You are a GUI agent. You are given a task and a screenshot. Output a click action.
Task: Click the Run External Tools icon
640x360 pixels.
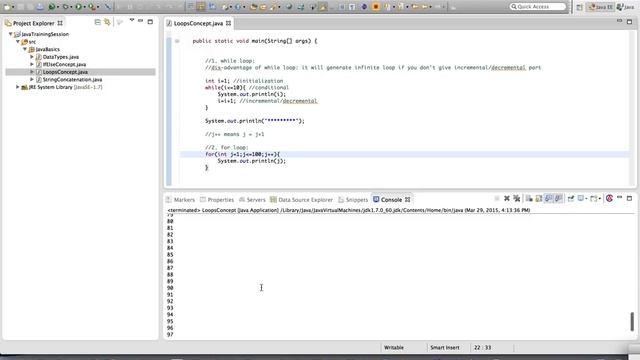pyautogui.click(x=92, y=7)
